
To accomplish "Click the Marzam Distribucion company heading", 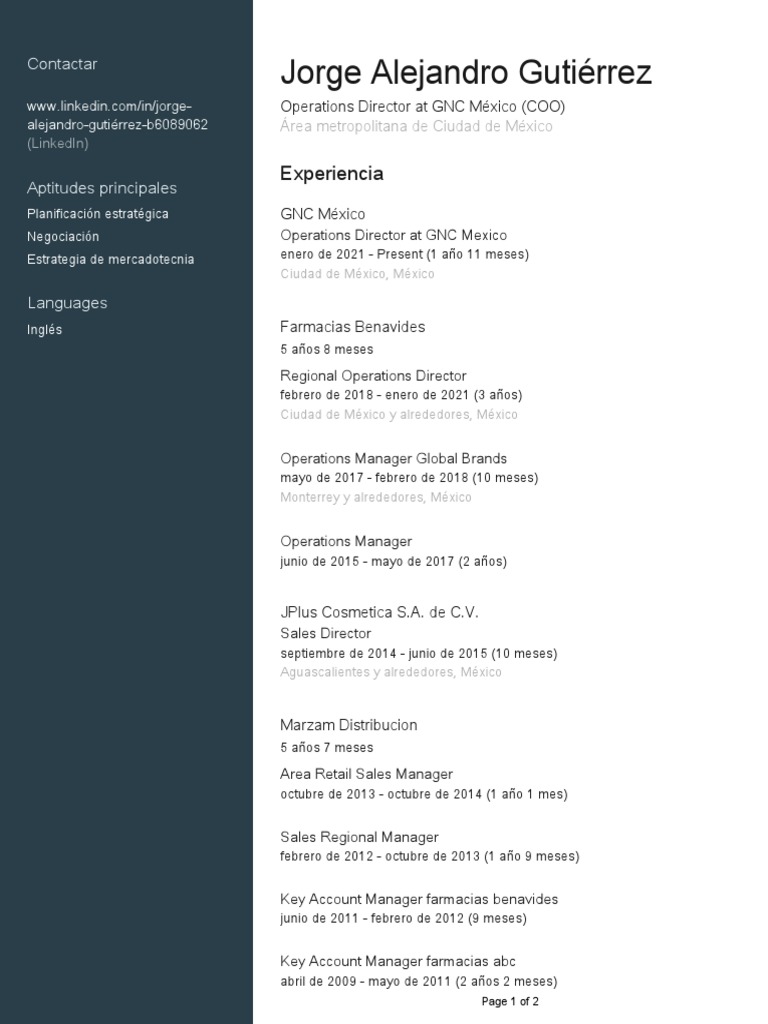I will tap(349, 725).
